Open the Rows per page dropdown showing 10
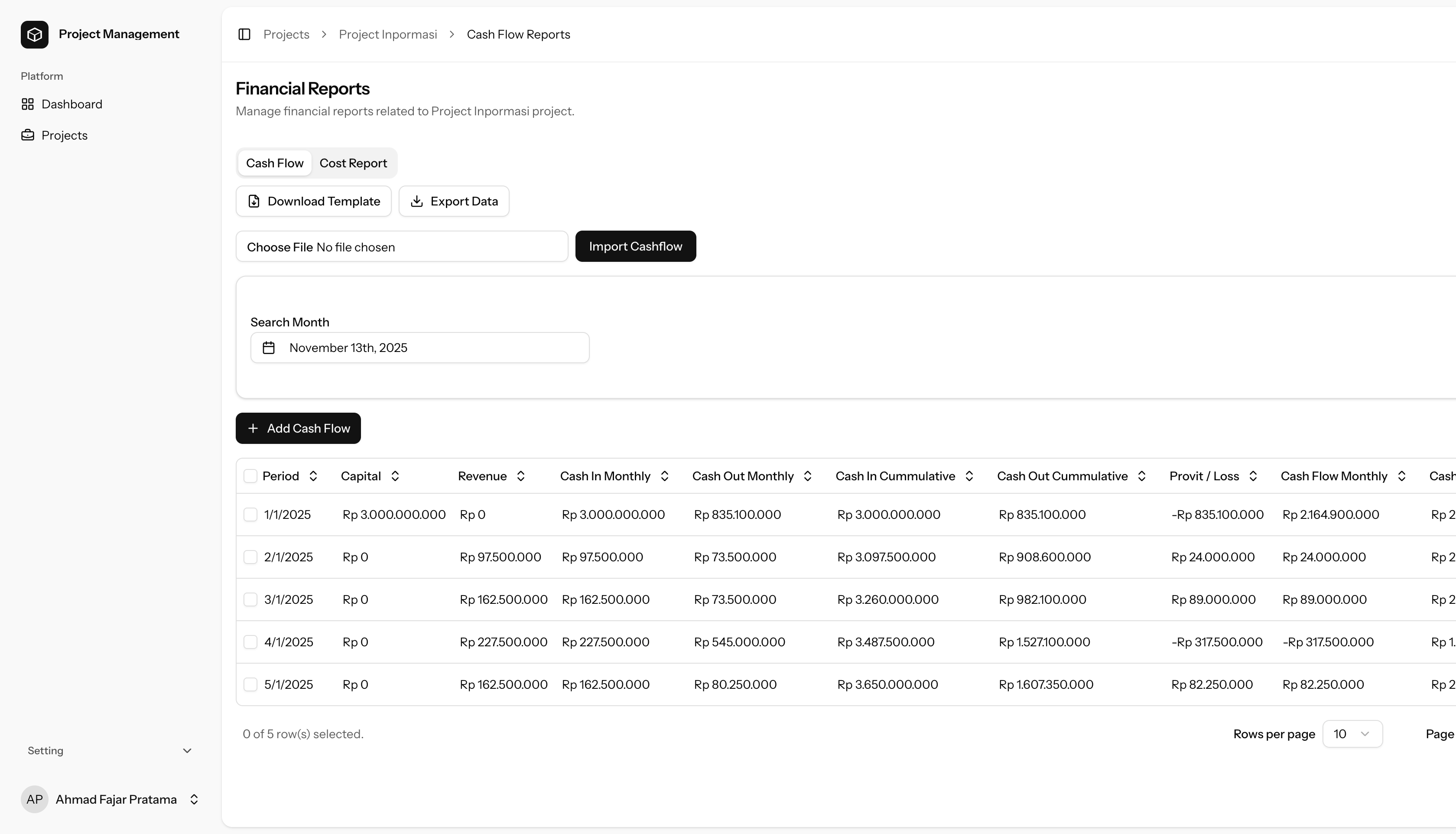This screenshot has height=834, width=1456. 1352,733
